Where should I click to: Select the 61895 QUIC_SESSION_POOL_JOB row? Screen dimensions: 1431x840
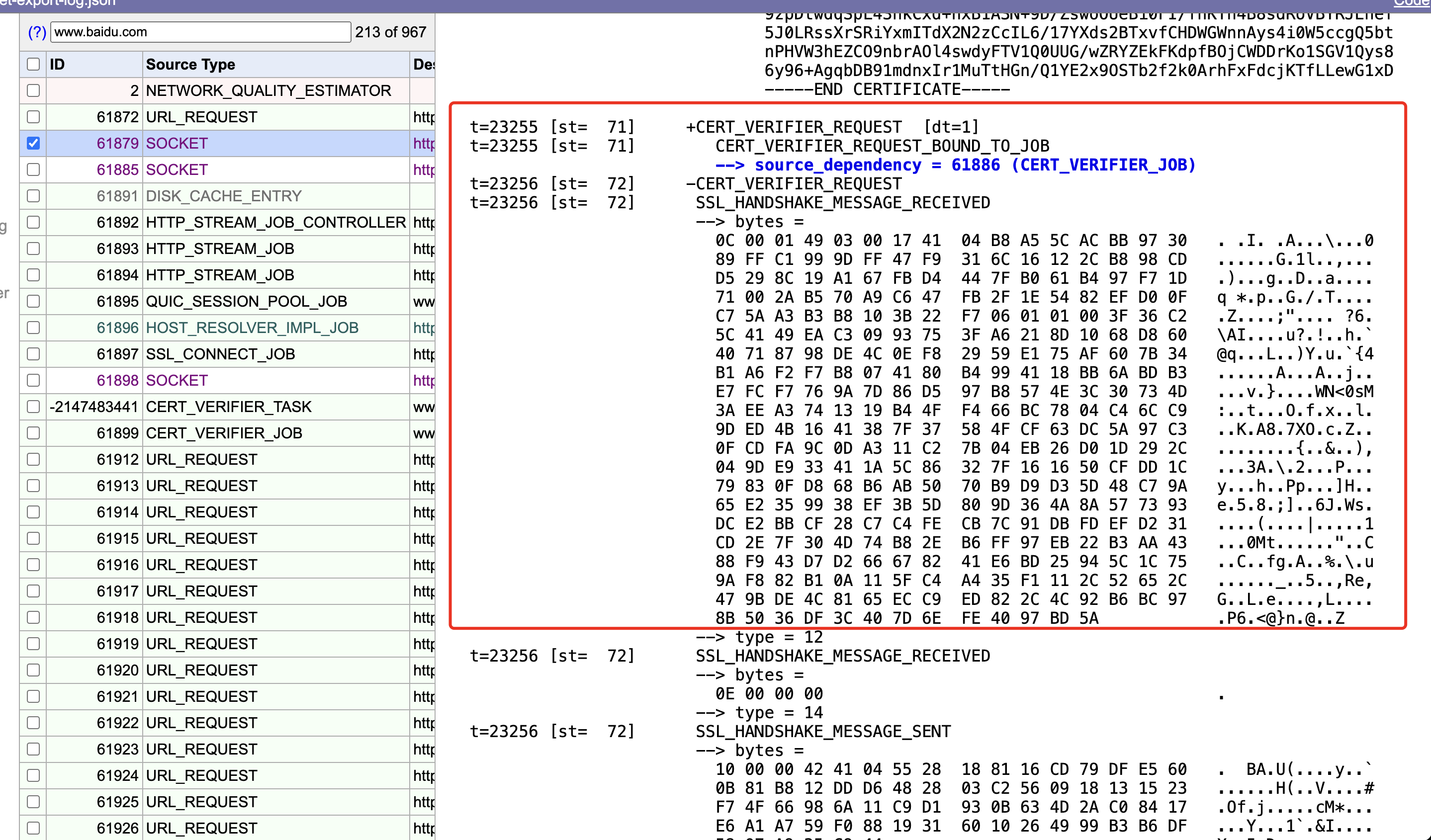(x=246, y=301)
